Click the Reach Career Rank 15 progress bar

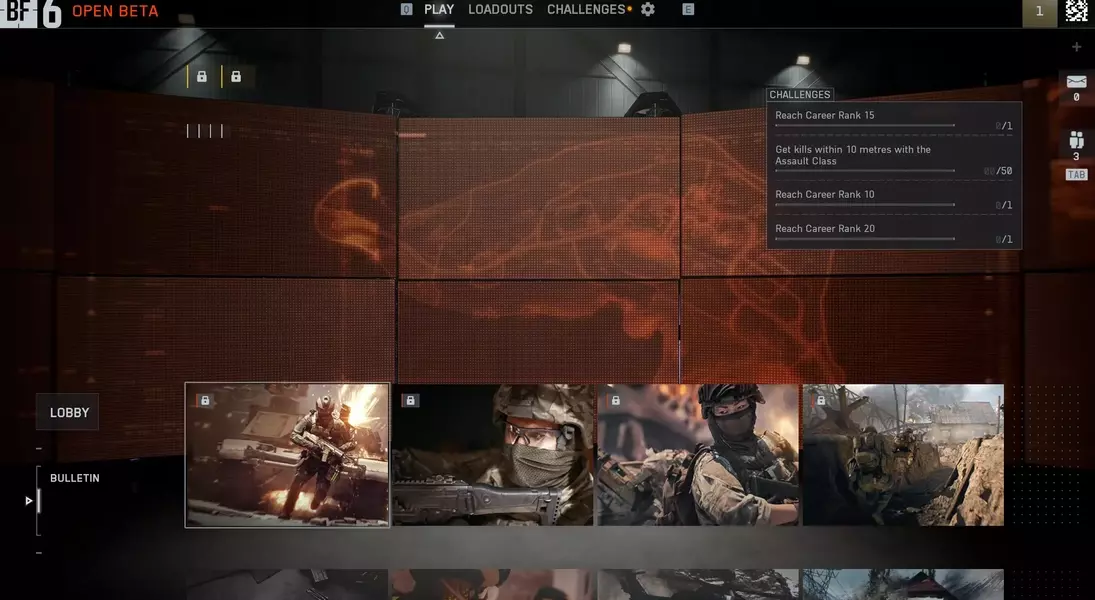pyautogui.click(x=865, y=126)
